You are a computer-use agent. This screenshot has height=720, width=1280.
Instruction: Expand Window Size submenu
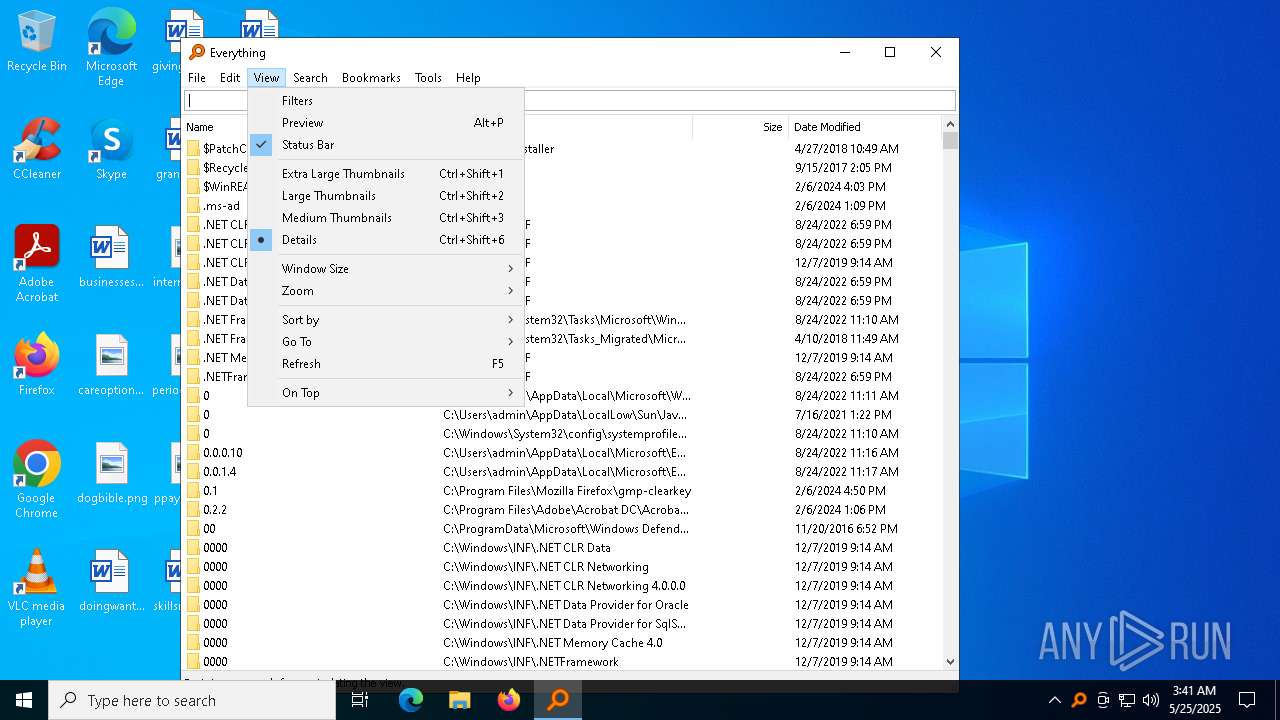[x=386, y=269]
